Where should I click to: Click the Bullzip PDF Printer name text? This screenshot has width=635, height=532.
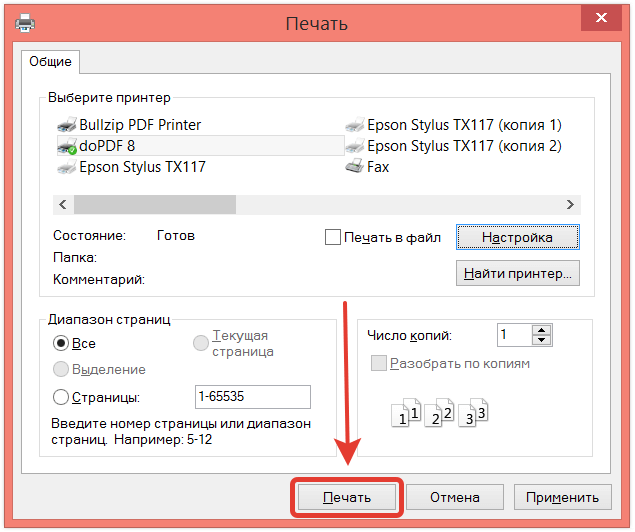[x=140, y=125]
